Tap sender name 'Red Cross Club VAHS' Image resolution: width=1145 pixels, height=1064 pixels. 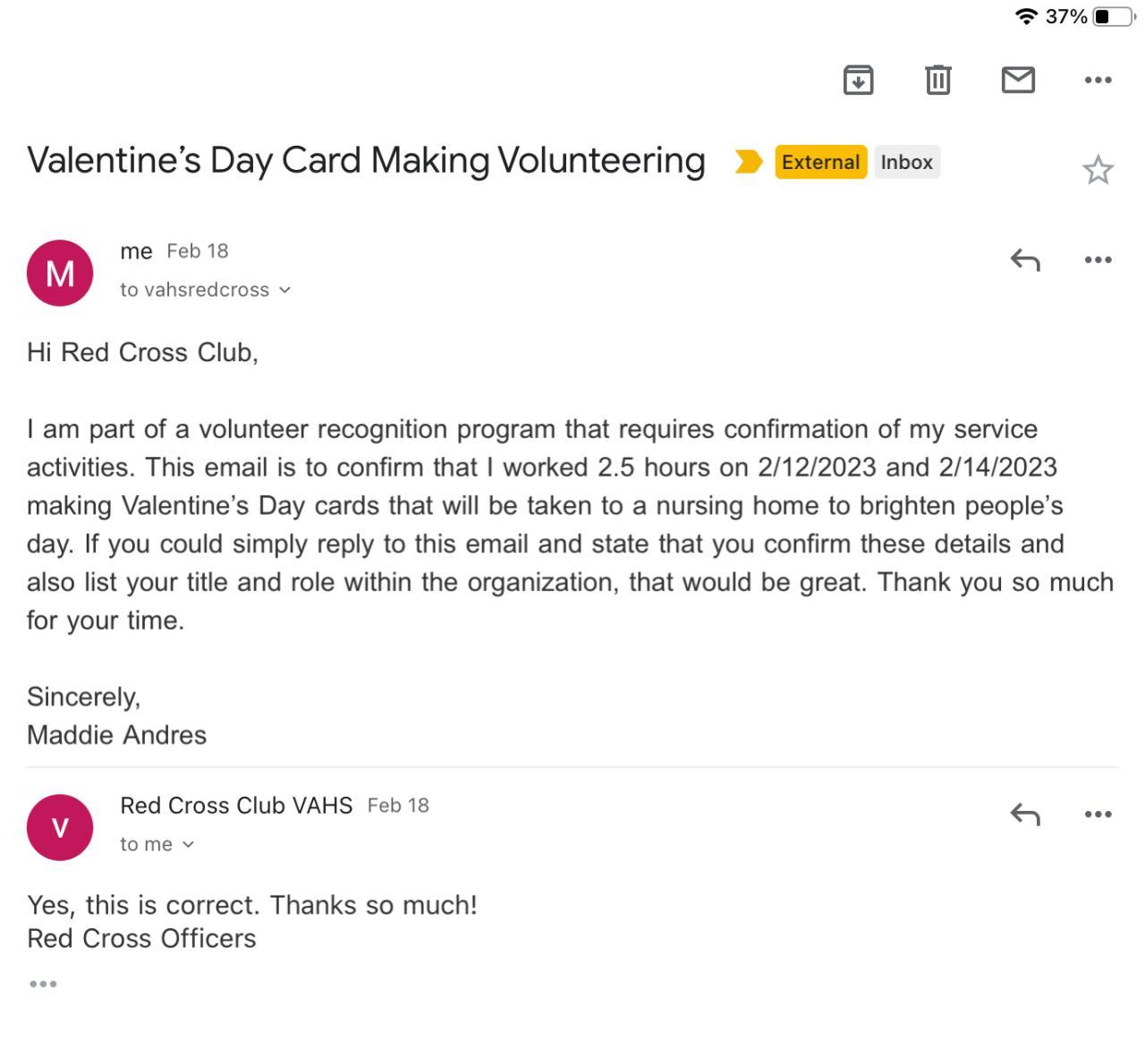click(236, 806)
